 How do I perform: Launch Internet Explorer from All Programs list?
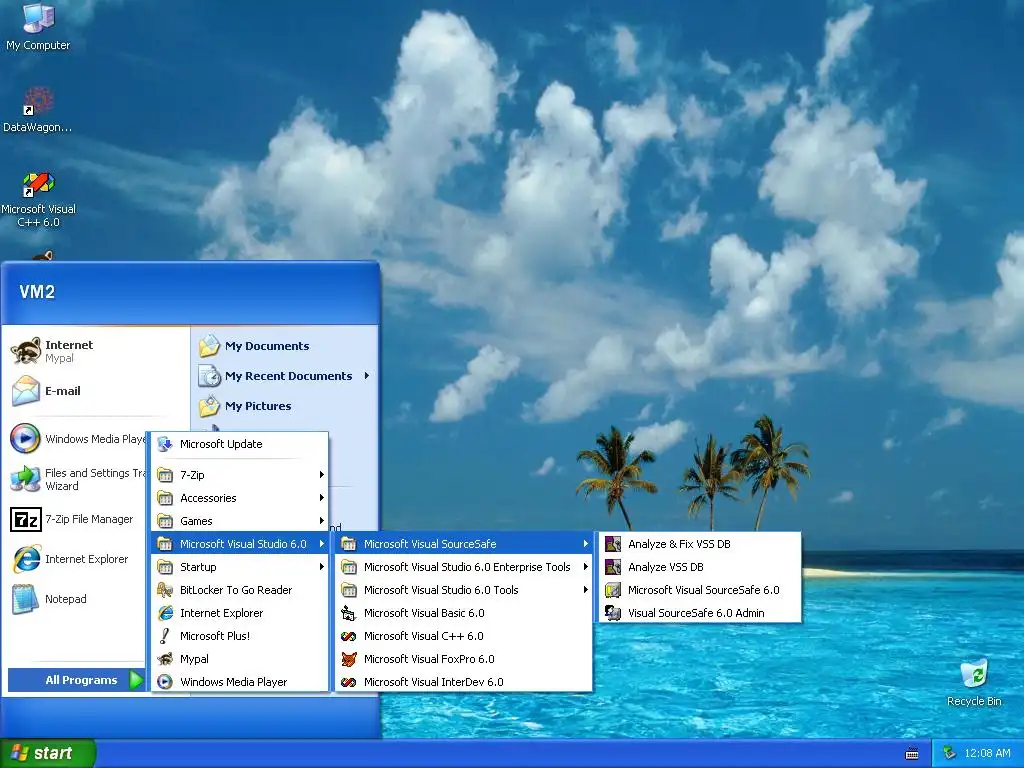click(x=240, y=613)
